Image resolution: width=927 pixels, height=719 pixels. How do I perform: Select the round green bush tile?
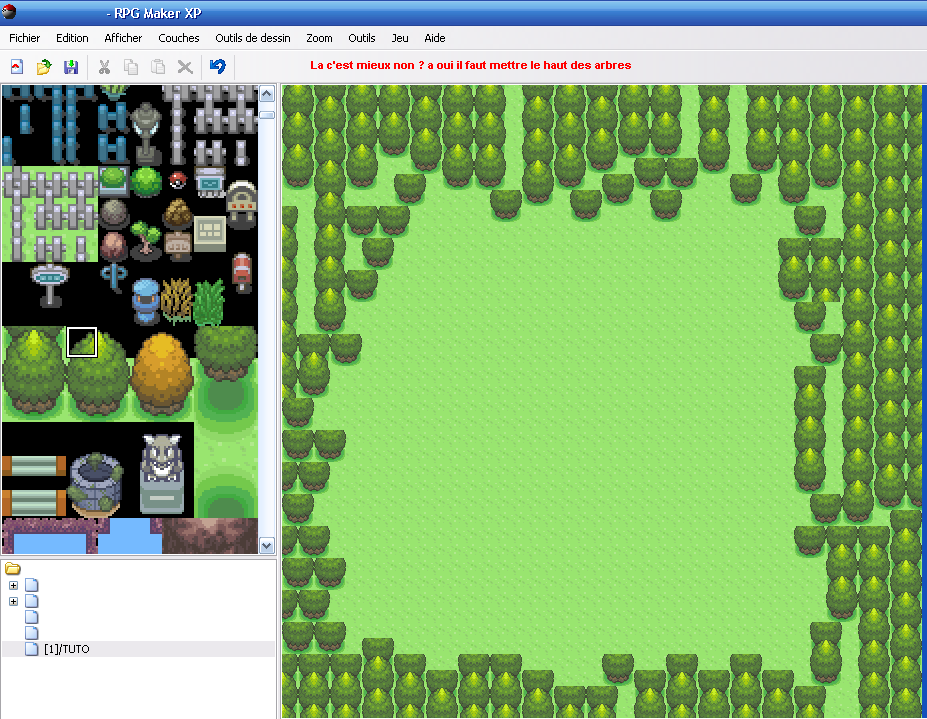[x=146, y=182]
